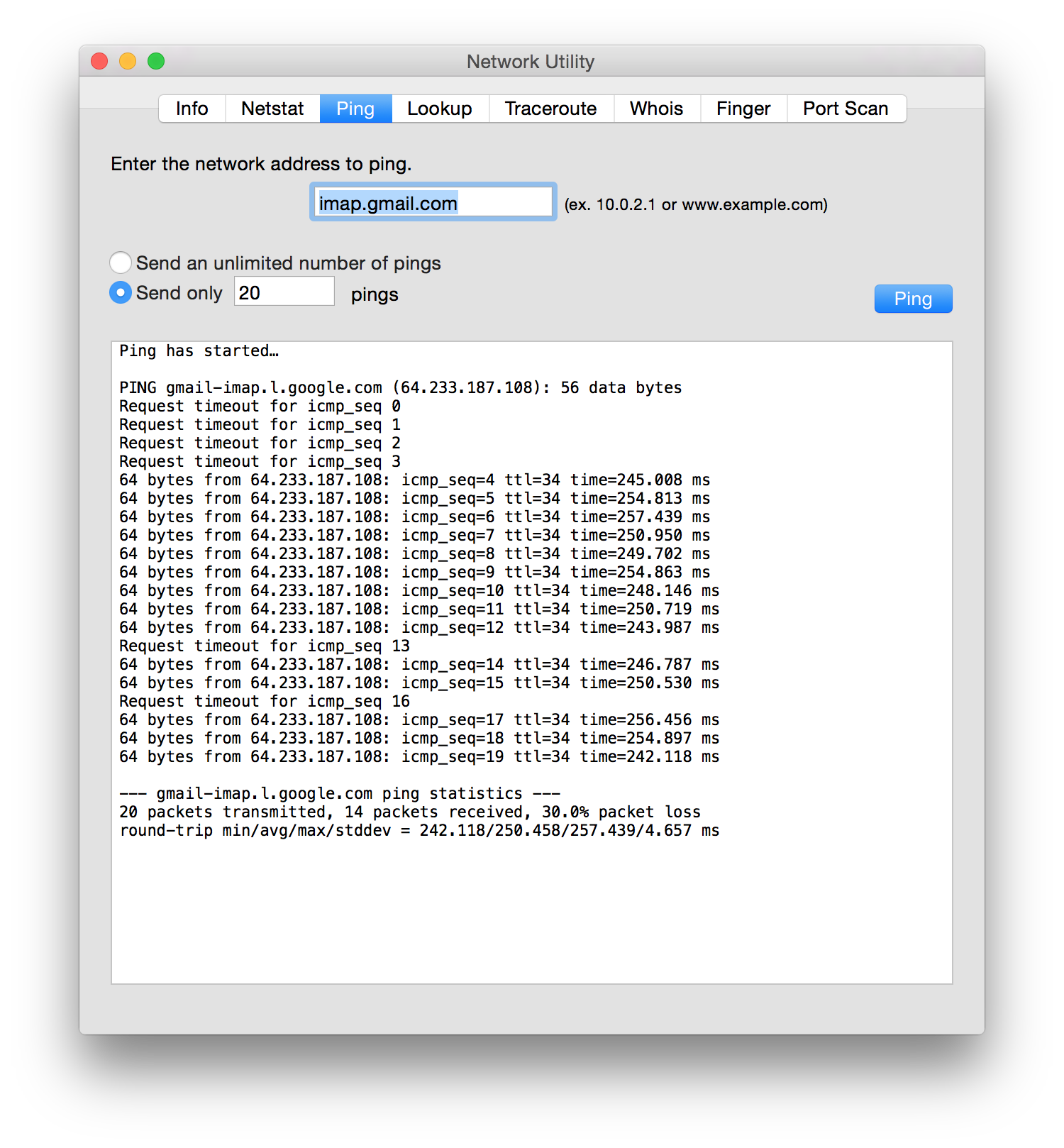This screenshot has width=1064, height=1148.
Task: Click the icmp_seq=14 time=246.787 ms line
Action: [419, 664]
